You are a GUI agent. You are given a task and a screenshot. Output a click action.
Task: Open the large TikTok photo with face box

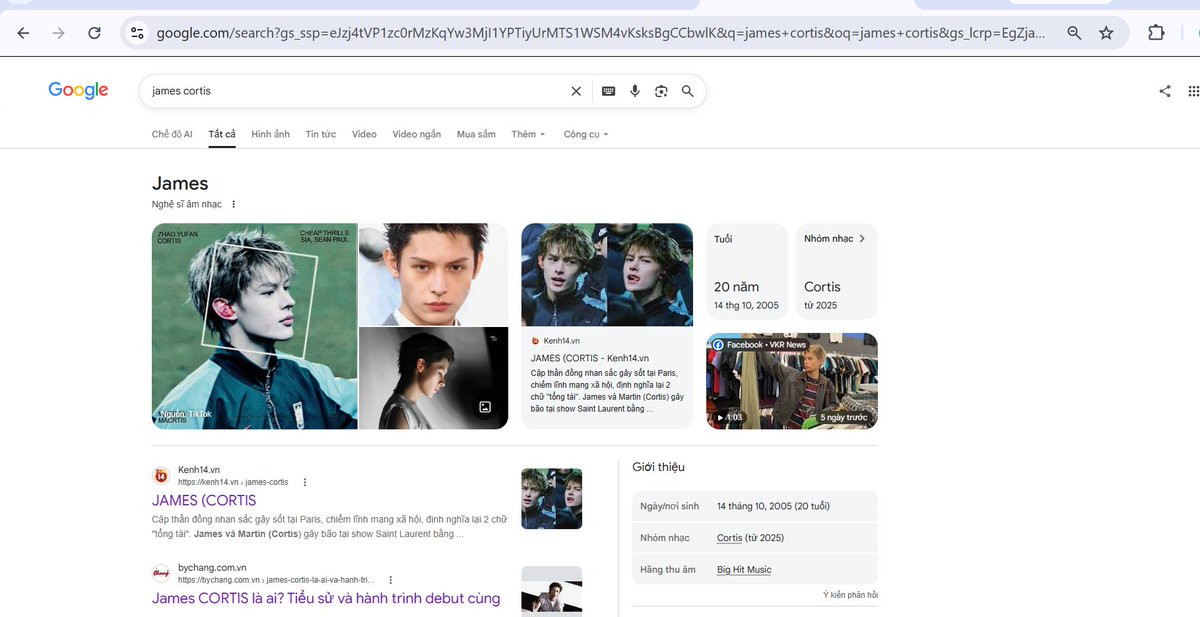(x=255, y=326)
